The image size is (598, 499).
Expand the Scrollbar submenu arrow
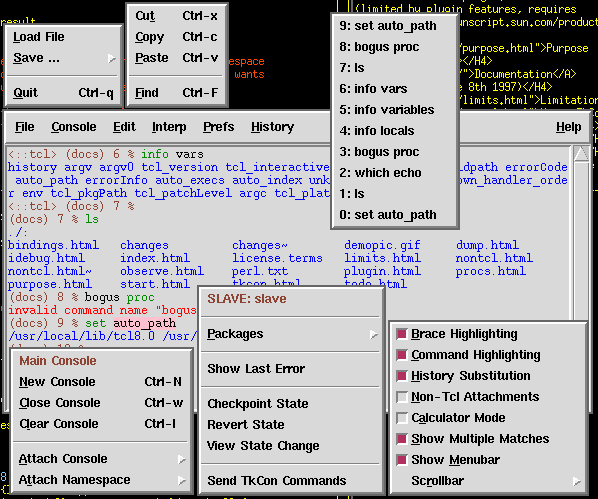tap(577, 481)
